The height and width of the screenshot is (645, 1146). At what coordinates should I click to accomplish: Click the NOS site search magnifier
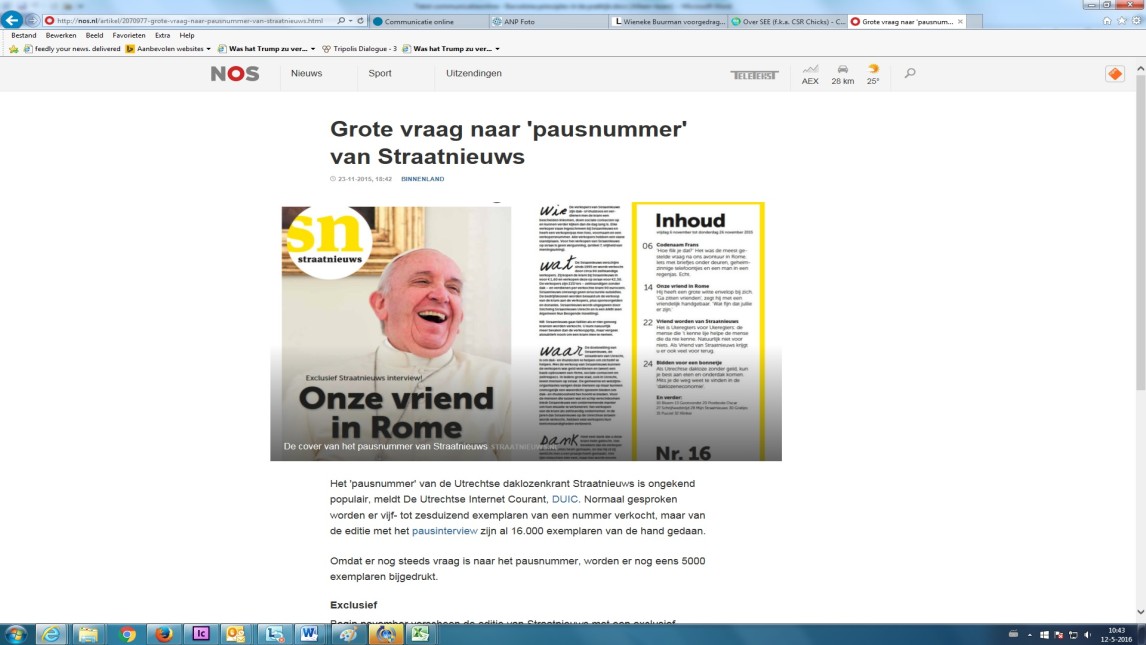click(910, 73)
